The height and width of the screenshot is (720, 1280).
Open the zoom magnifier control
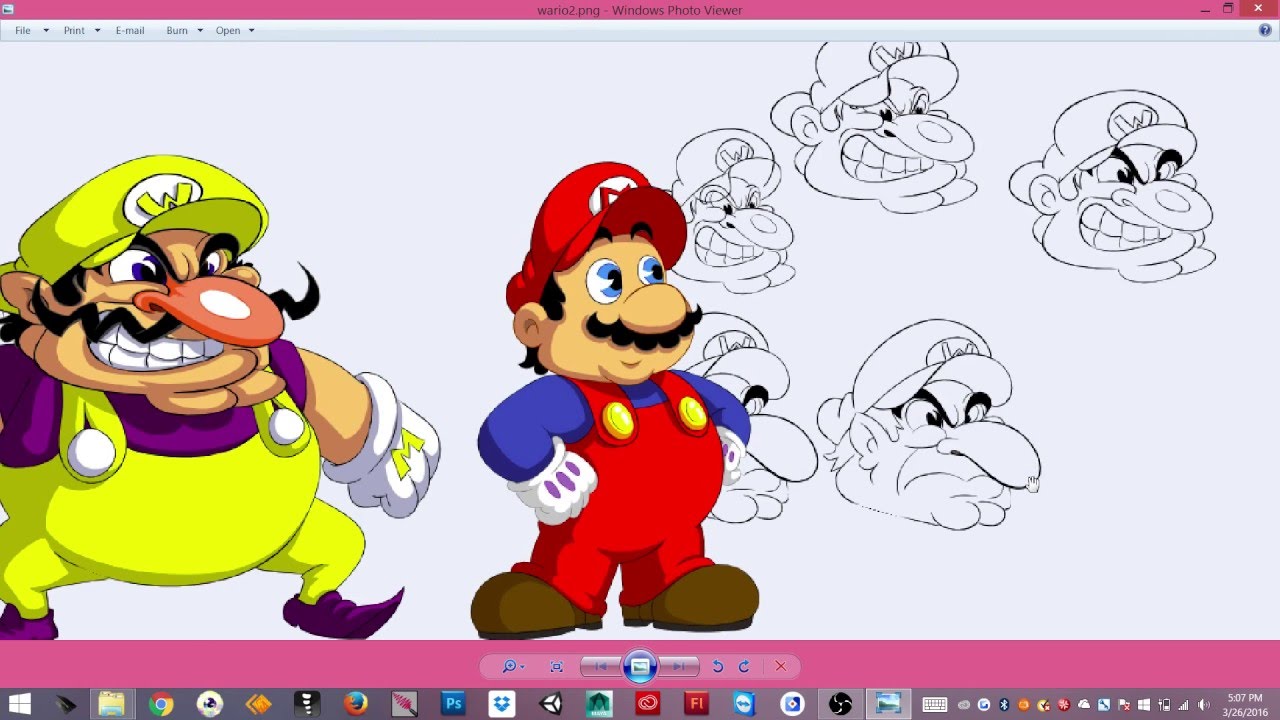pyautogui.click(x=513, y=667)
